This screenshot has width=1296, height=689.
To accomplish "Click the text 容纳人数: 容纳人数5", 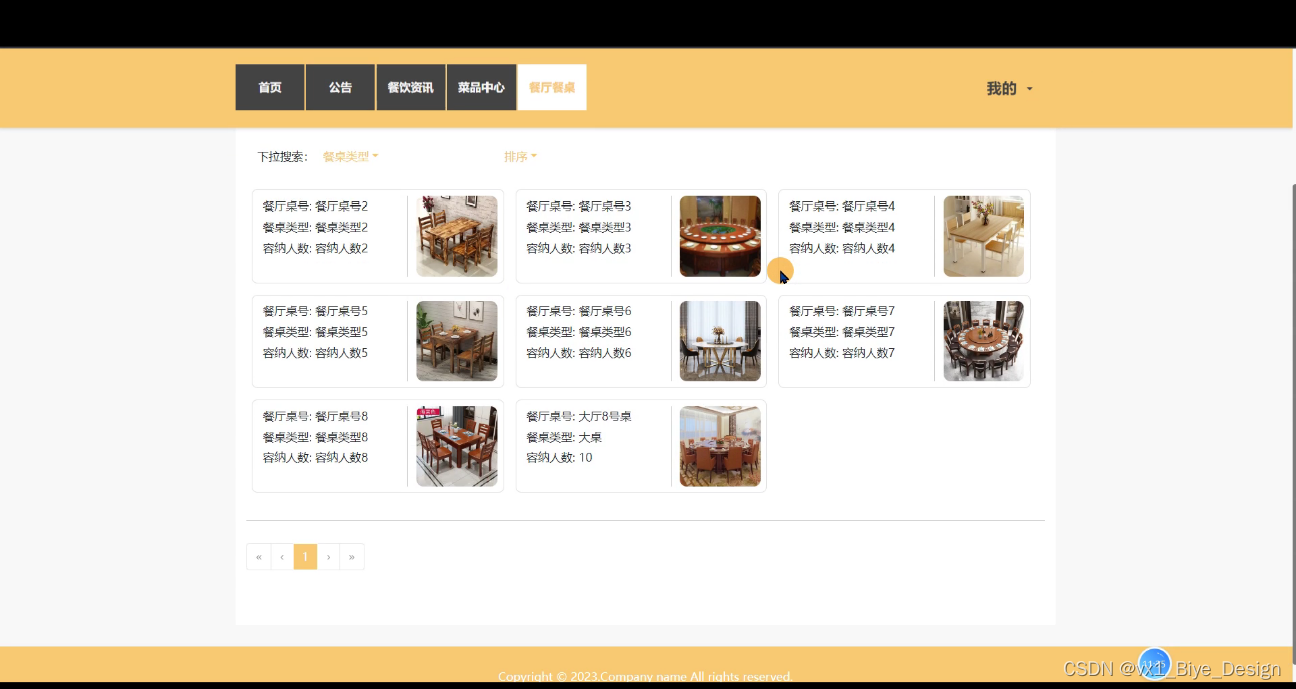I will coord(315,353).
